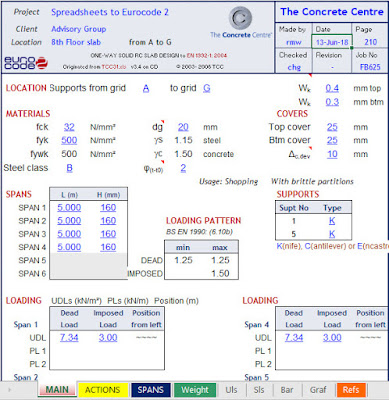Open the Bar sheet tab
Image resolution: width=389 pixels, height=400 pixels.
click(287, 390)
